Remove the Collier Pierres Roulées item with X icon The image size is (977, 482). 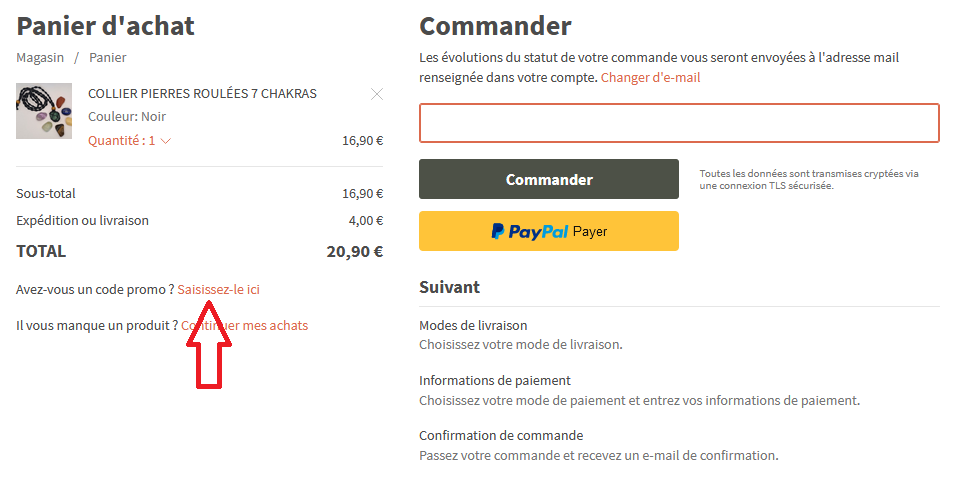[377, 94]
